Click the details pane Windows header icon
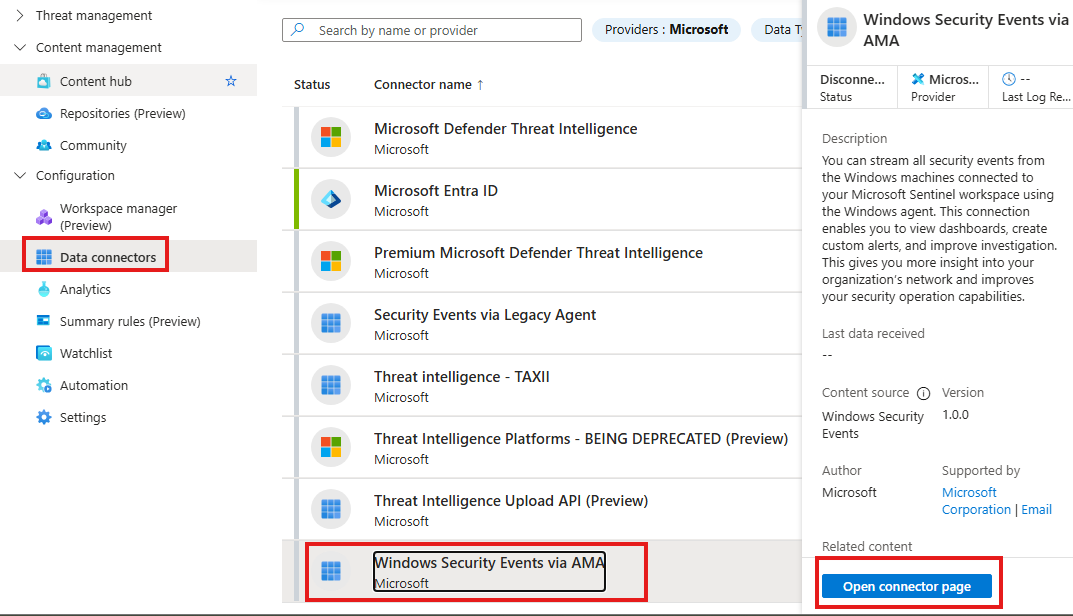 click(x=837, y=27)
